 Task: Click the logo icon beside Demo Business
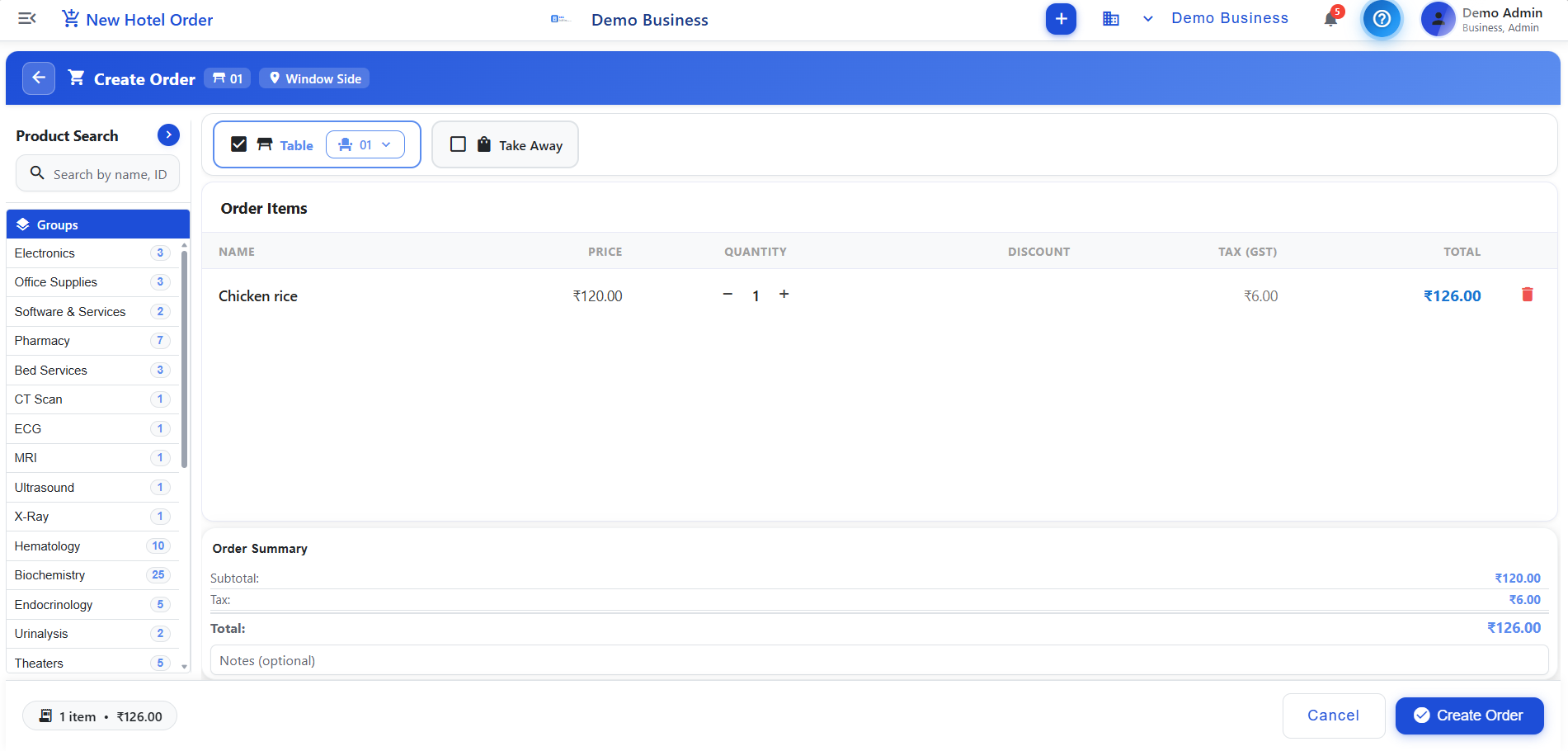(560, 19)
